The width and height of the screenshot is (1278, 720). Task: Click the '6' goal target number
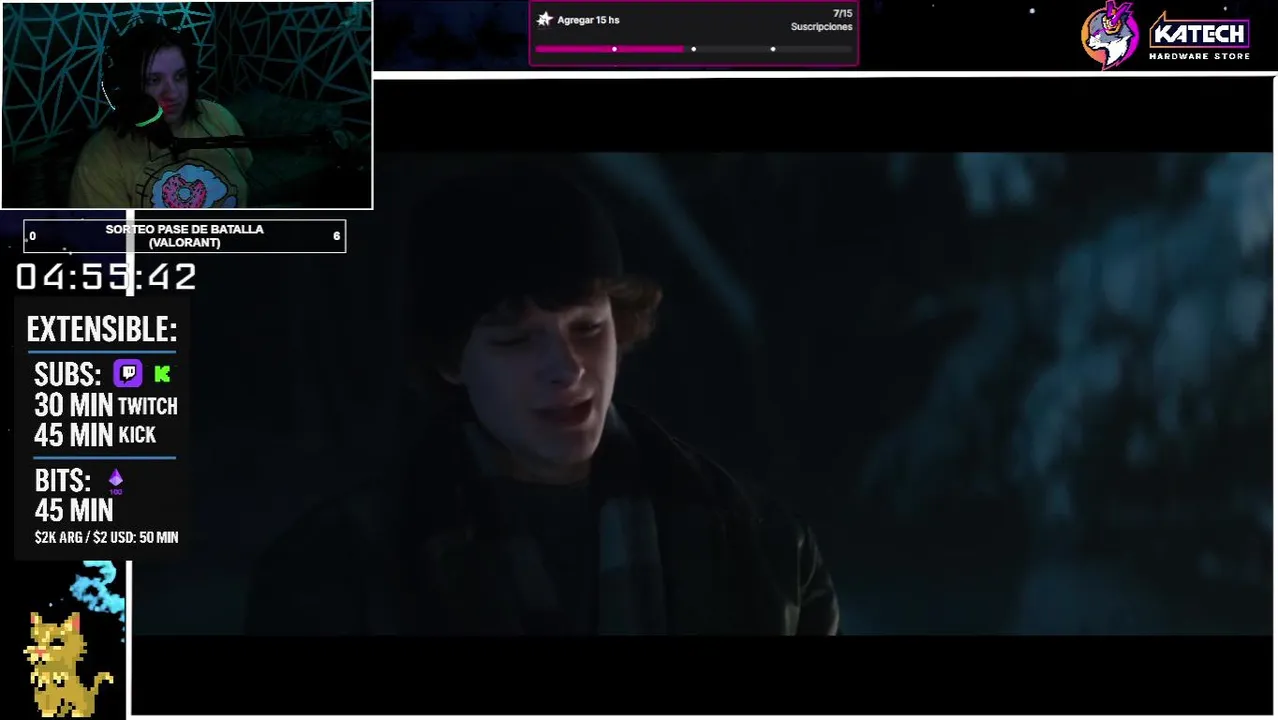tap(336, 236)
